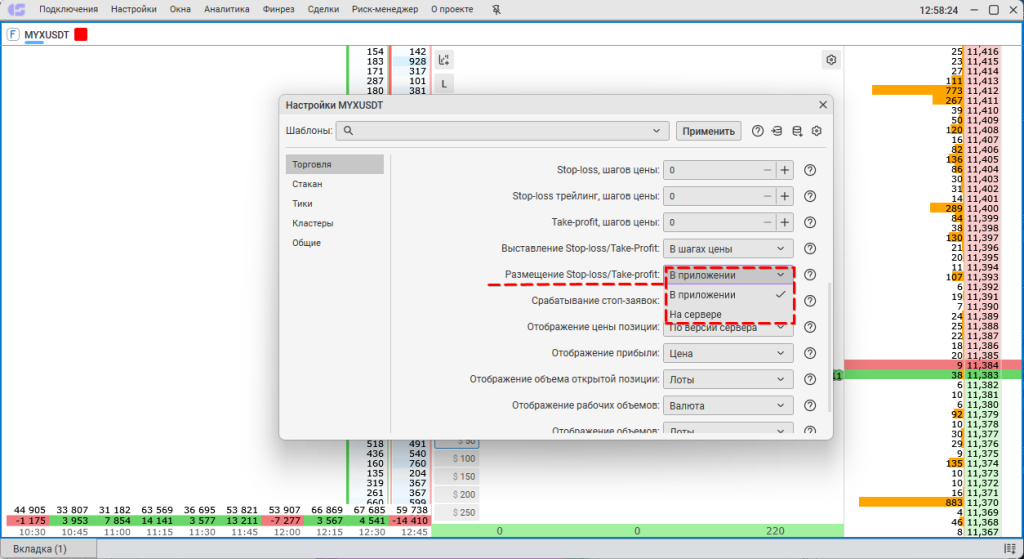Image resolution: width=1024 pixels, height=559 pixels.
Task: Click the L button in the chart toolbar
Action: 444,84
